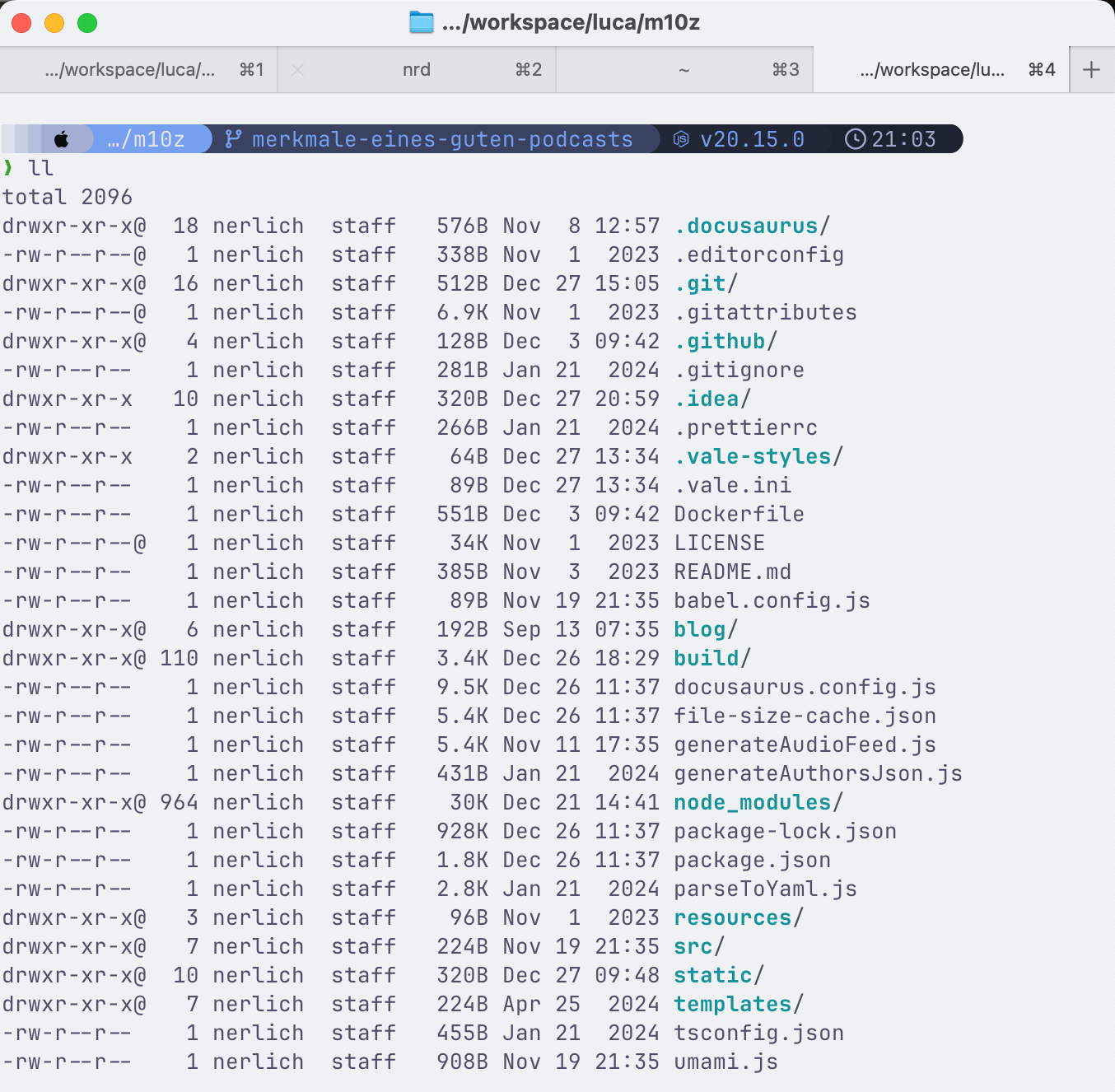Click the tsconfig.json file name
Screen dimensions: 1115x1092
tap(759, 1033)
